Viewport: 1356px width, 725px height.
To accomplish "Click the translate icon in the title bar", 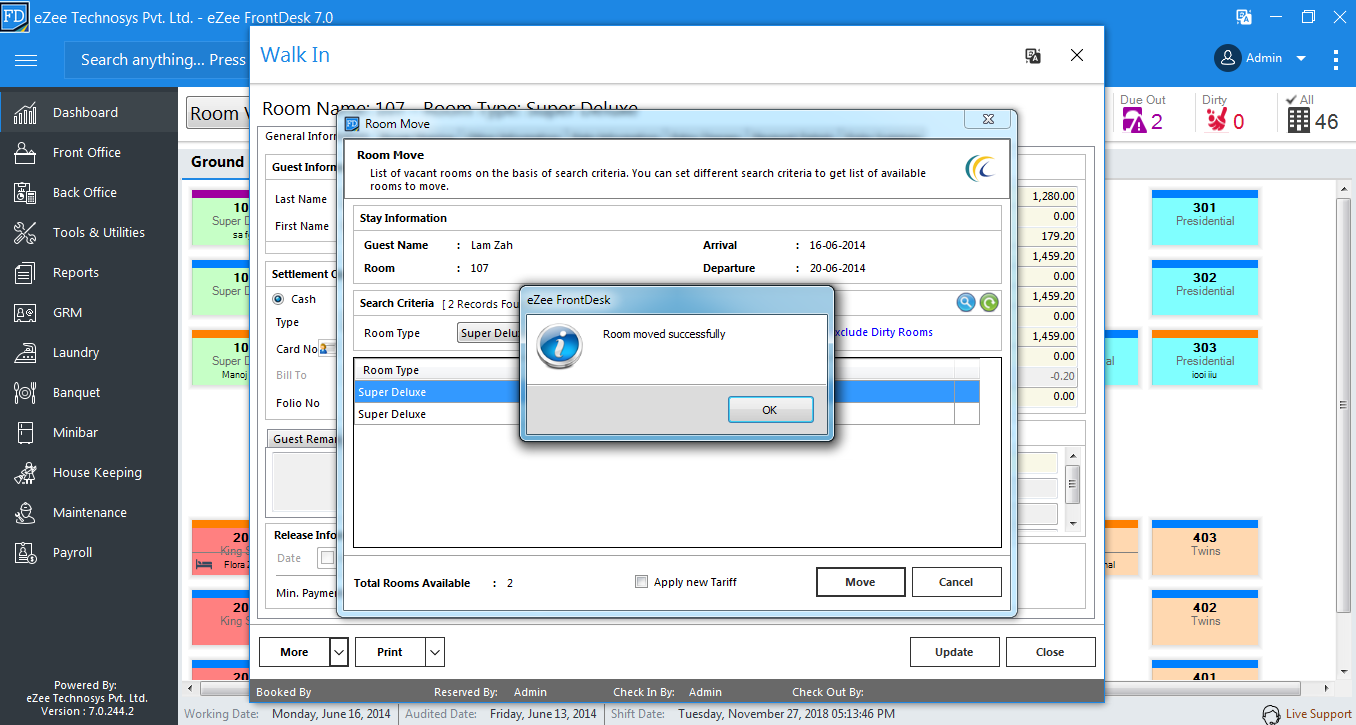I will [x=1244, y=17].
